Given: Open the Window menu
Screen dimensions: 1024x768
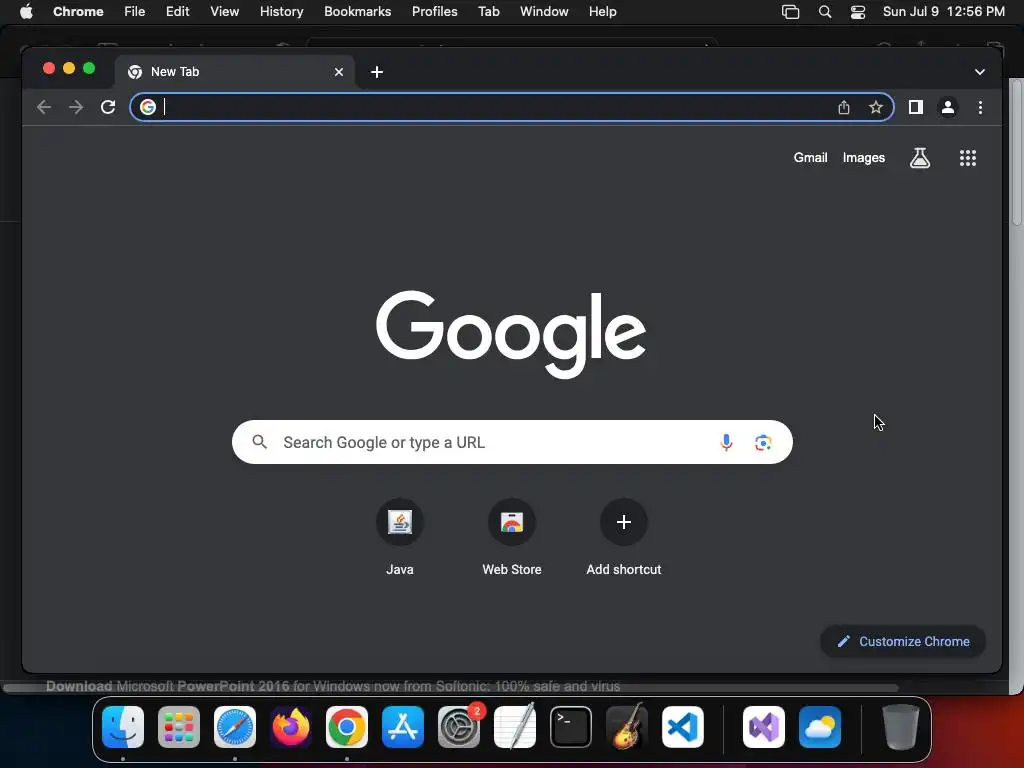Looking at the screenshot, I should (x=544, y=12).
